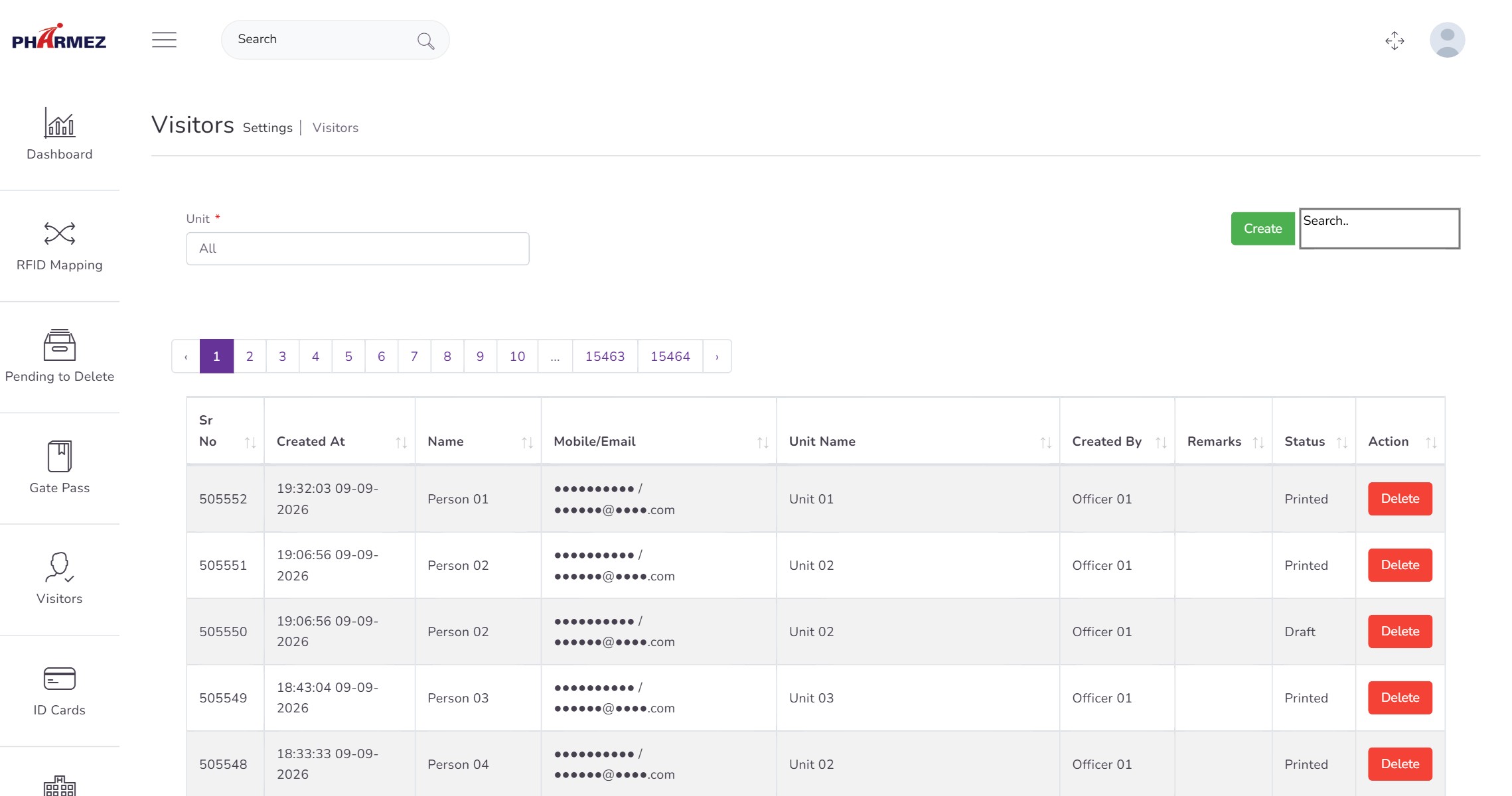Open Pending to Delete section
The width and height of the screenshot is (1512, 796).
[60, 357]
